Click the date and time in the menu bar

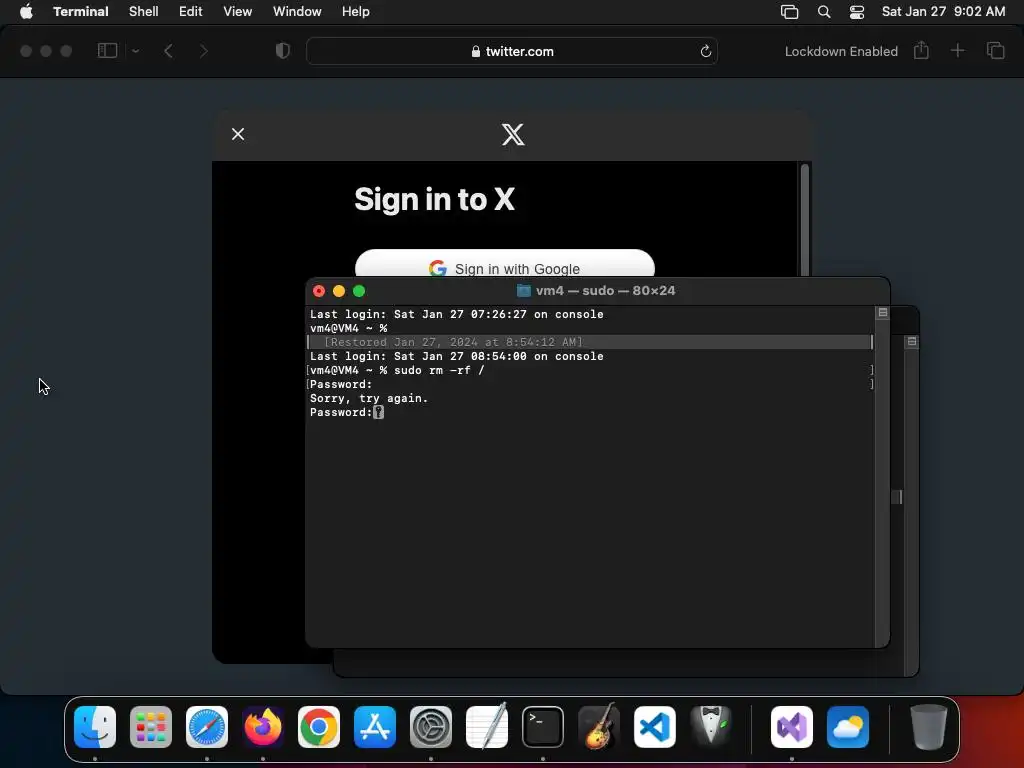point(944,12)
